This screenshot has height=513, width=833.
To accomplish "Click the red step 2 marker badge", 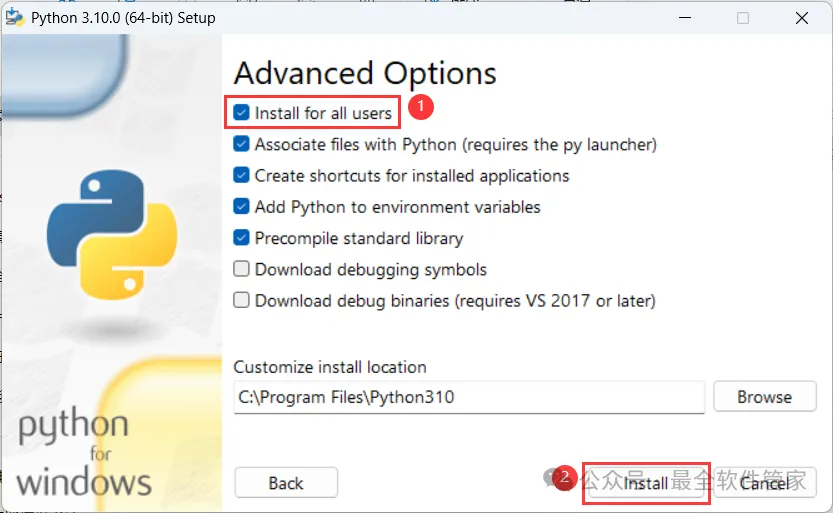I will point(564,478).
